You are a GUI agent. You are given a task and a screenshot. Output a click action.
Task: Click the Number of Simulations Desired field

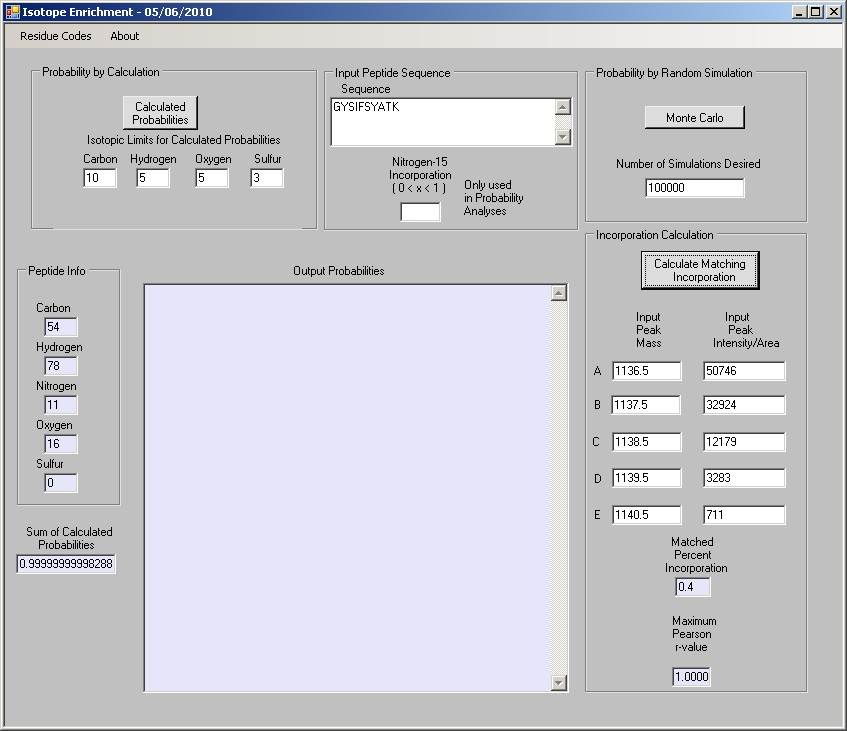pyautogui.click(x=695, y=188)
